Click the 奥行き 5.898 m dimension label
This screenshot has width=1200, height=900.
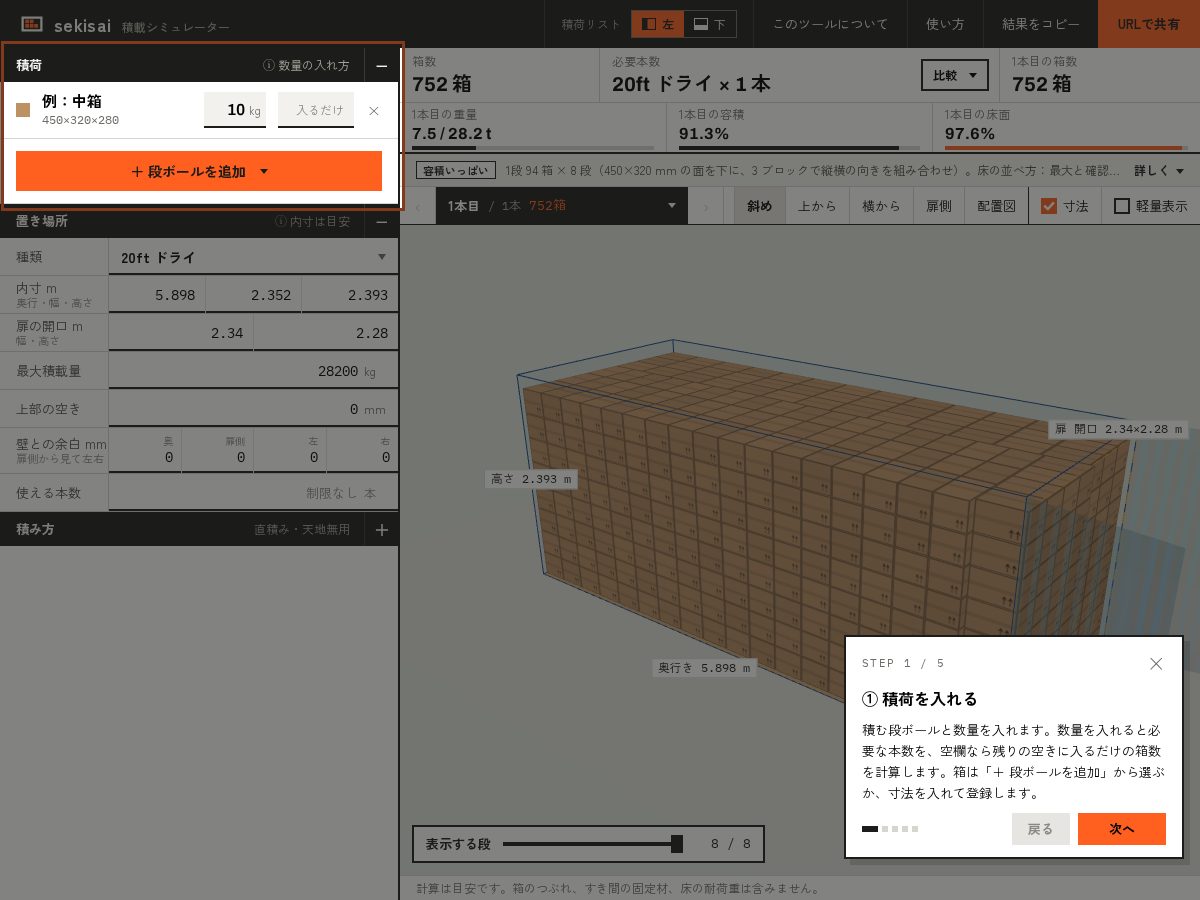tap(704, 667)
